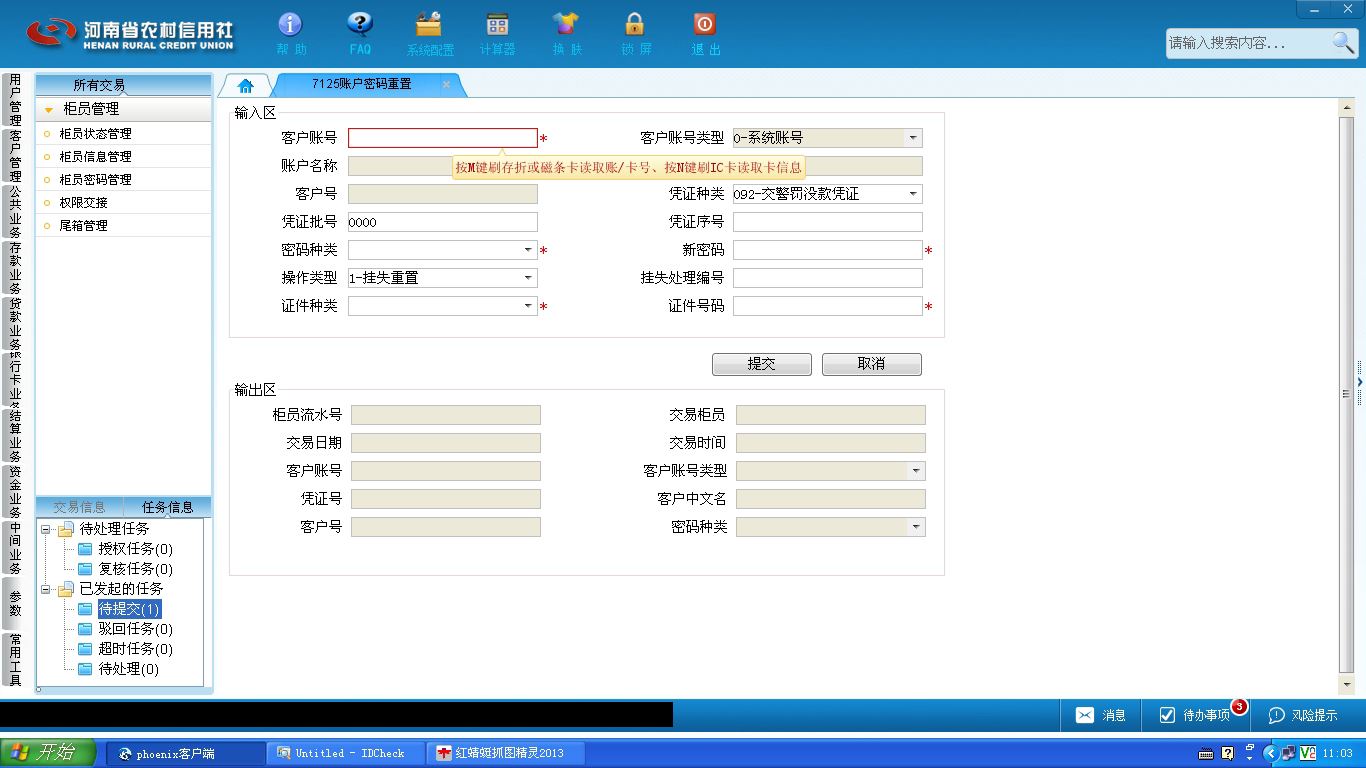Collapse the 已发起的任务 tree node

[46, 589]
